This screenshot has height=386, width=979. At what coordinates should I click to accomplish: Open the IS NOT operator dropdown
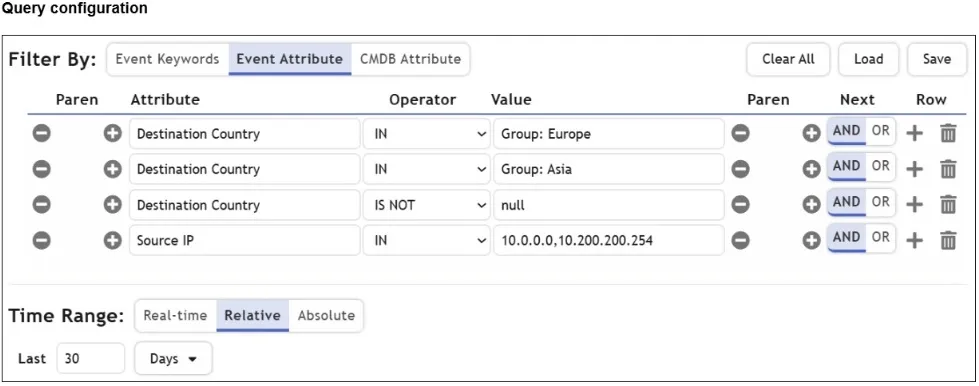[x=427, y=205]
